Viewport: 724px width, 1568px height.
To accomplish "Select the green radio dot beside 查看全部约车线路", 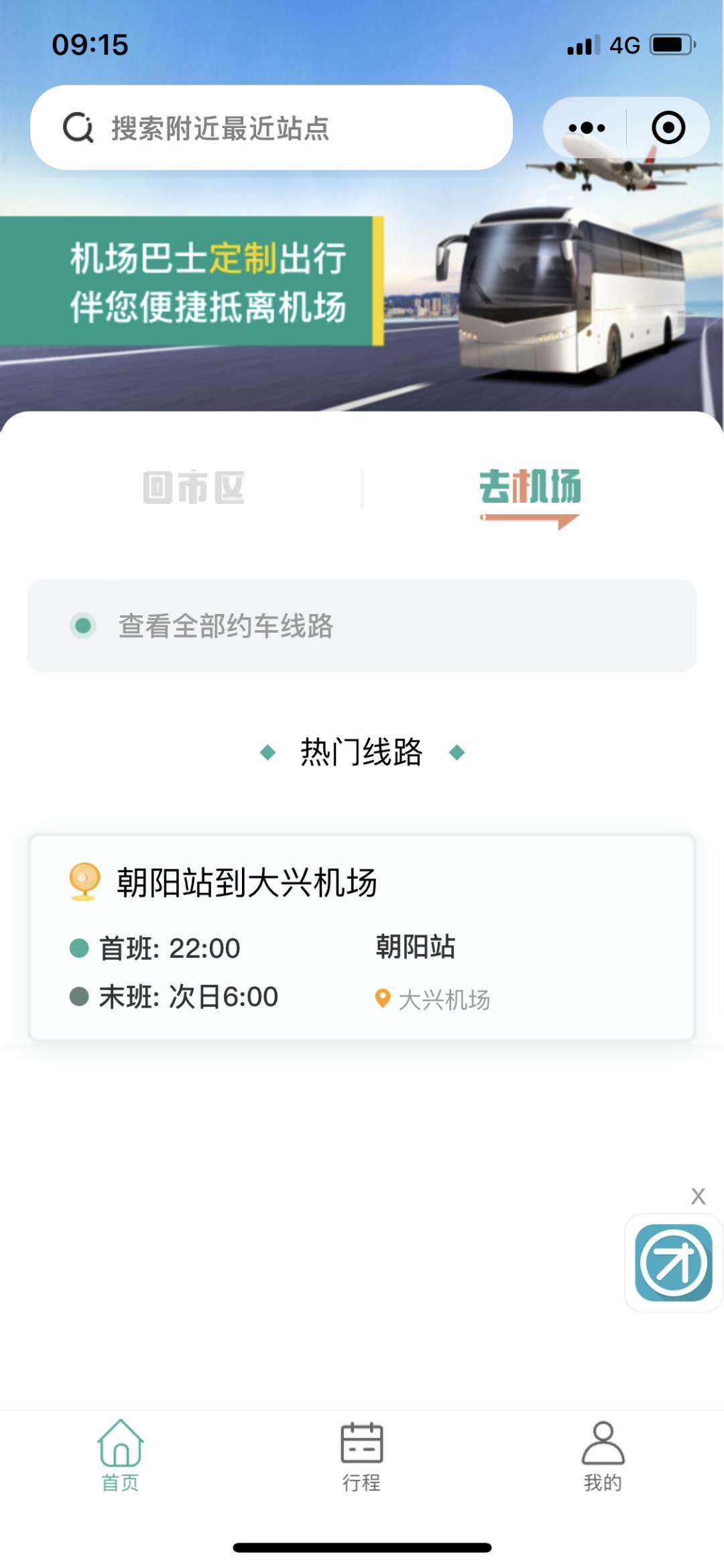I will point(83,625).
